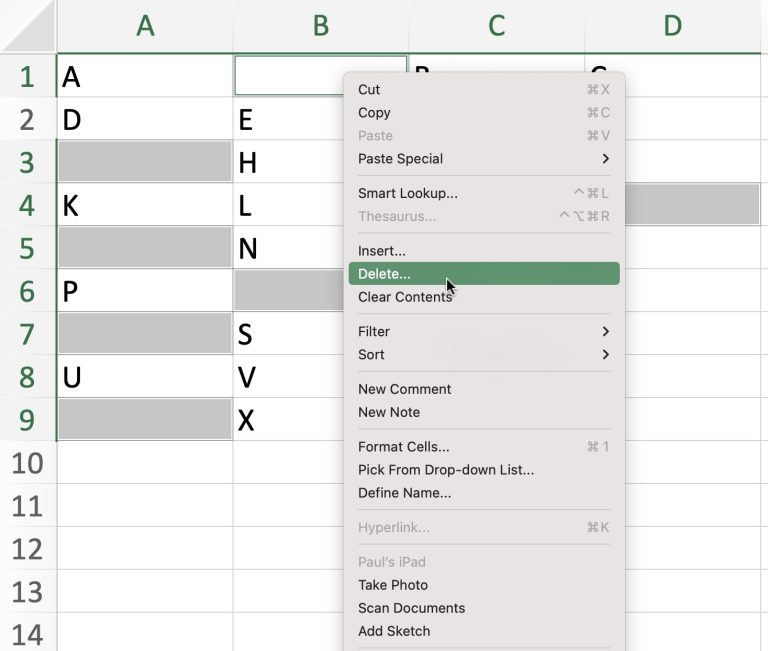This screenshot has width=768, height=651.
Task: Select Cut in the context menu
Action: pyautogui.click(x=369, y=90)
